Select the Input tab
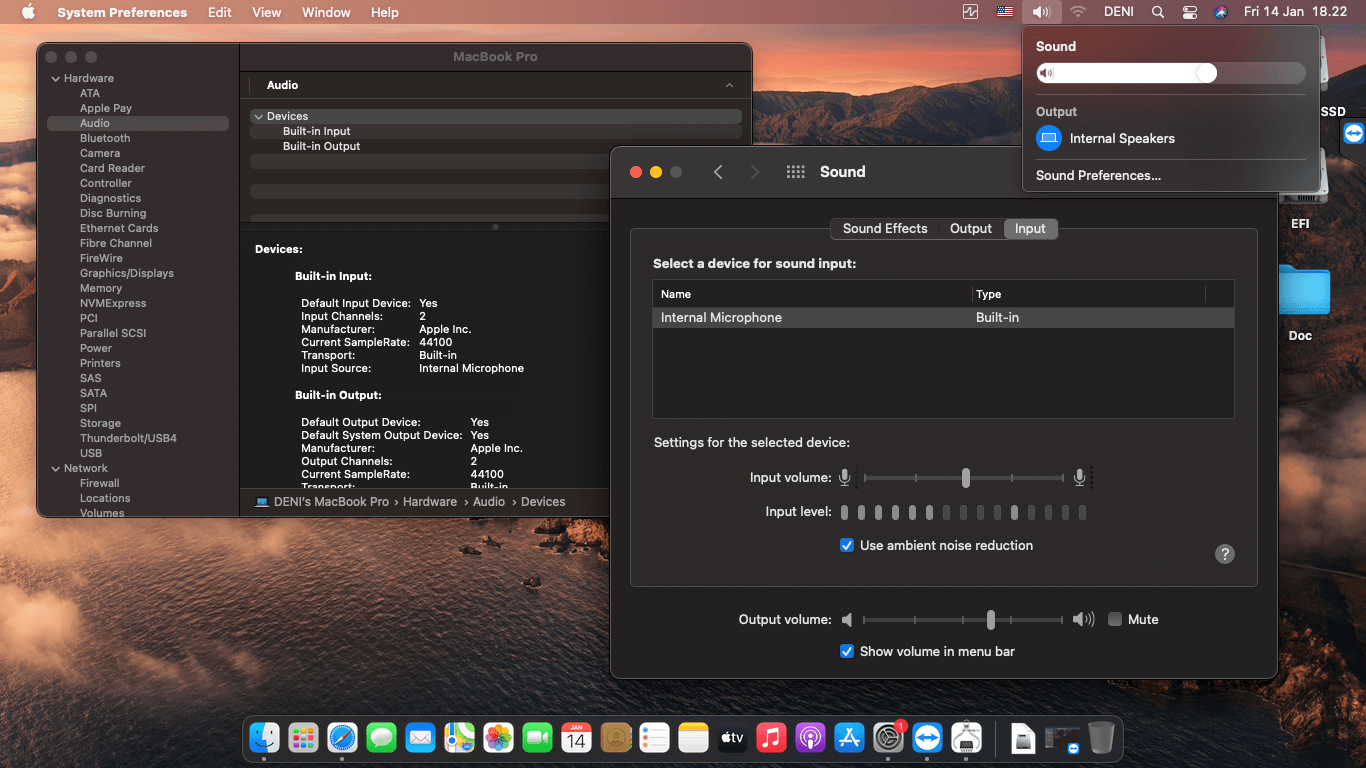Viewport: 1366px width, 768px height. pos(1030,229)
